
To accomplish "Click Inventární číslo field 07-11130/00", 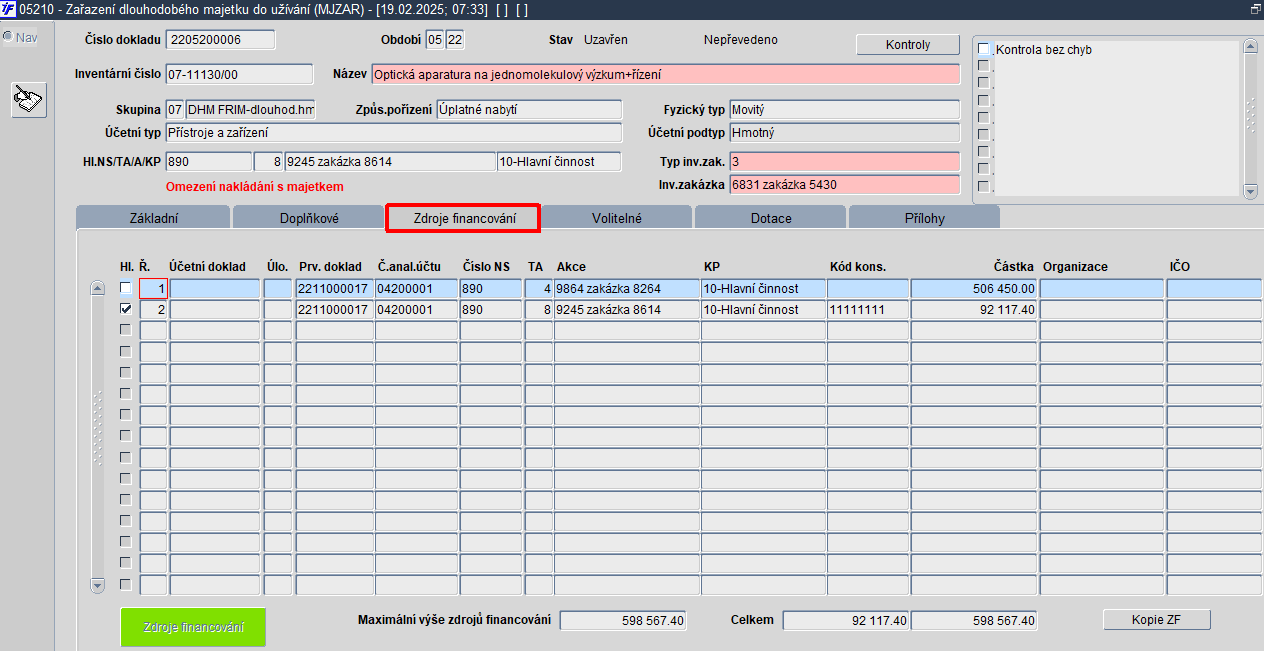I will 239,74.
